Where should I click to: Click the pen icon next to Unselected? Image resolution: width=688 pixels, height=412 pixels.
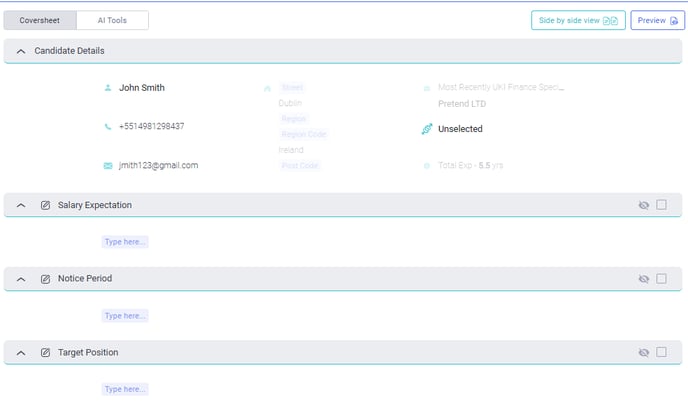pyautogui.click(x=427, y=129)
